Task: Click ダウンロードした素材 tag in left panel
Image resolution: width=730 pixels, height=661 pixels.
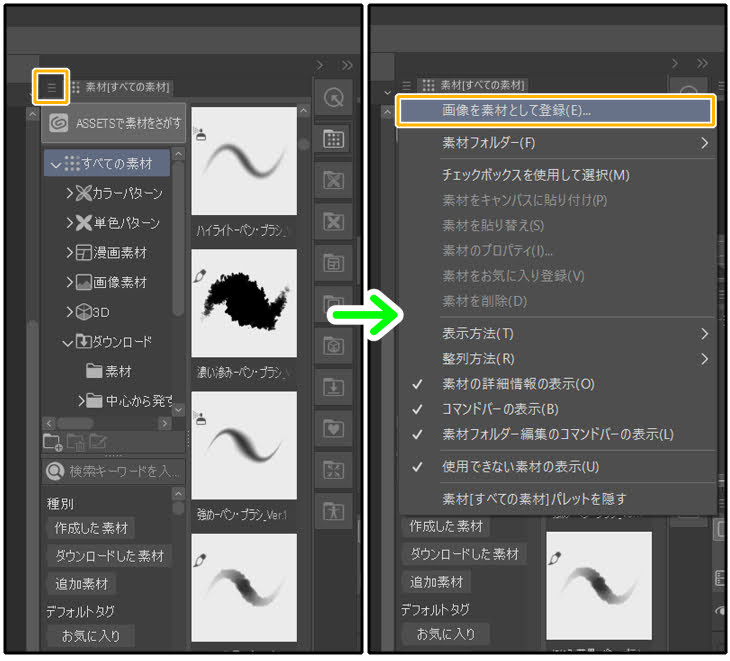Action: pos(109,556)
